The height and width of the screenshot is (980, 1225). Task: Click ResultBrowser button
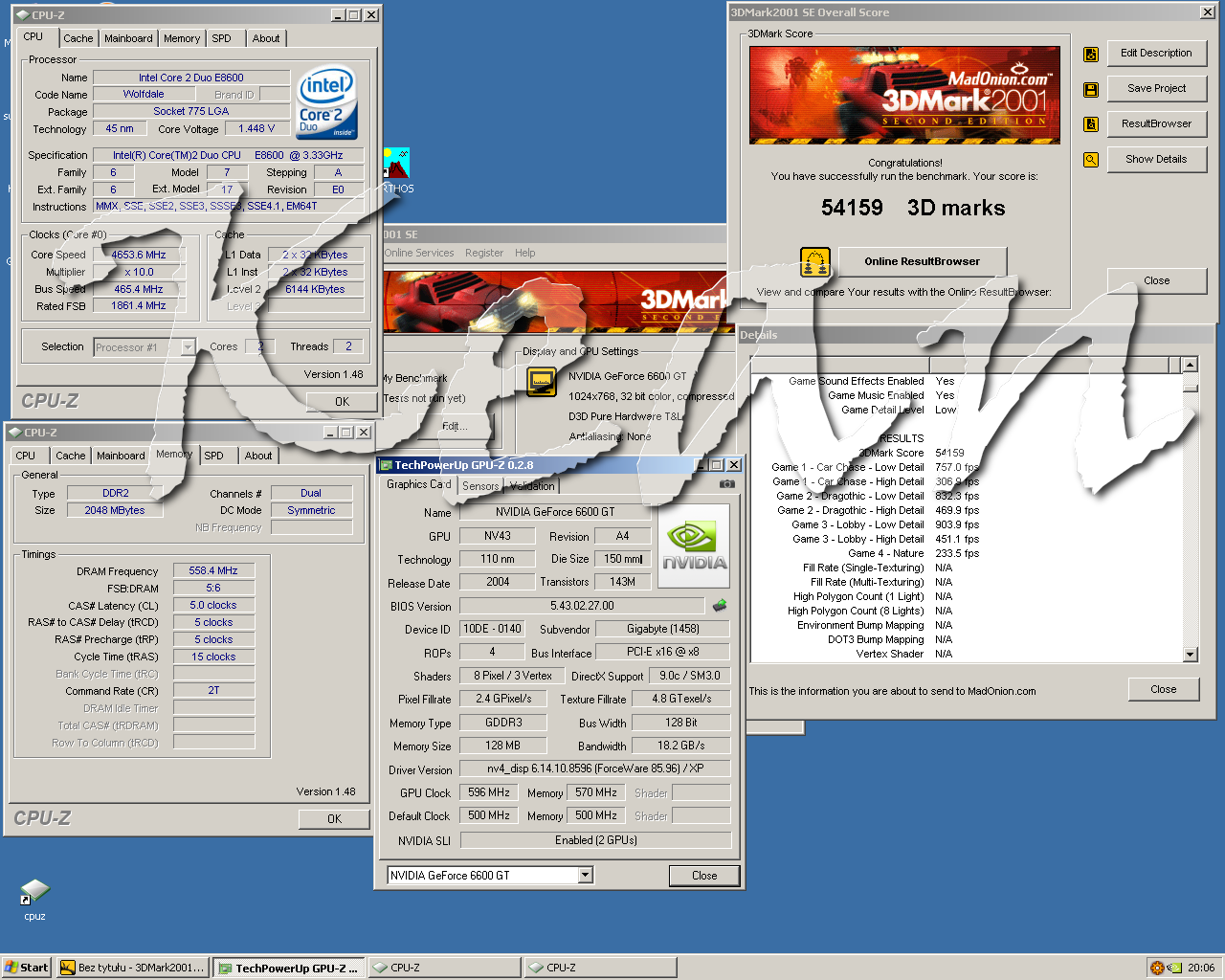[1156, 124]
